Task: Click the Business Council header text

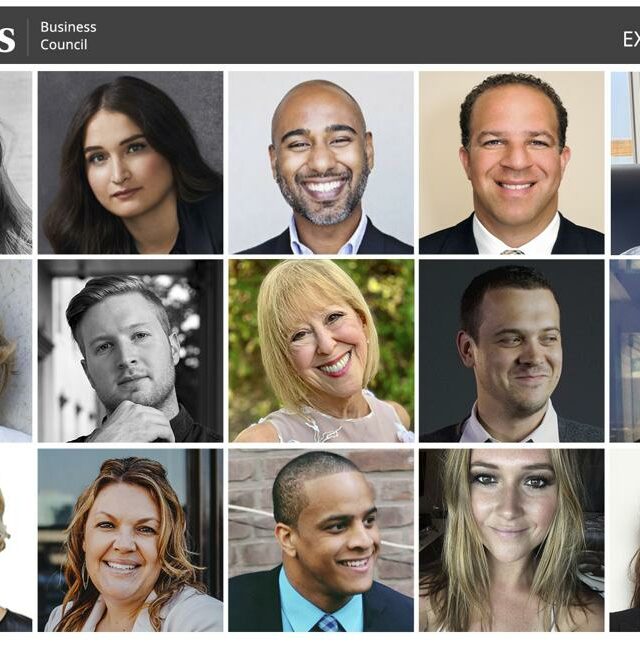Action: [x=68, y=36]
